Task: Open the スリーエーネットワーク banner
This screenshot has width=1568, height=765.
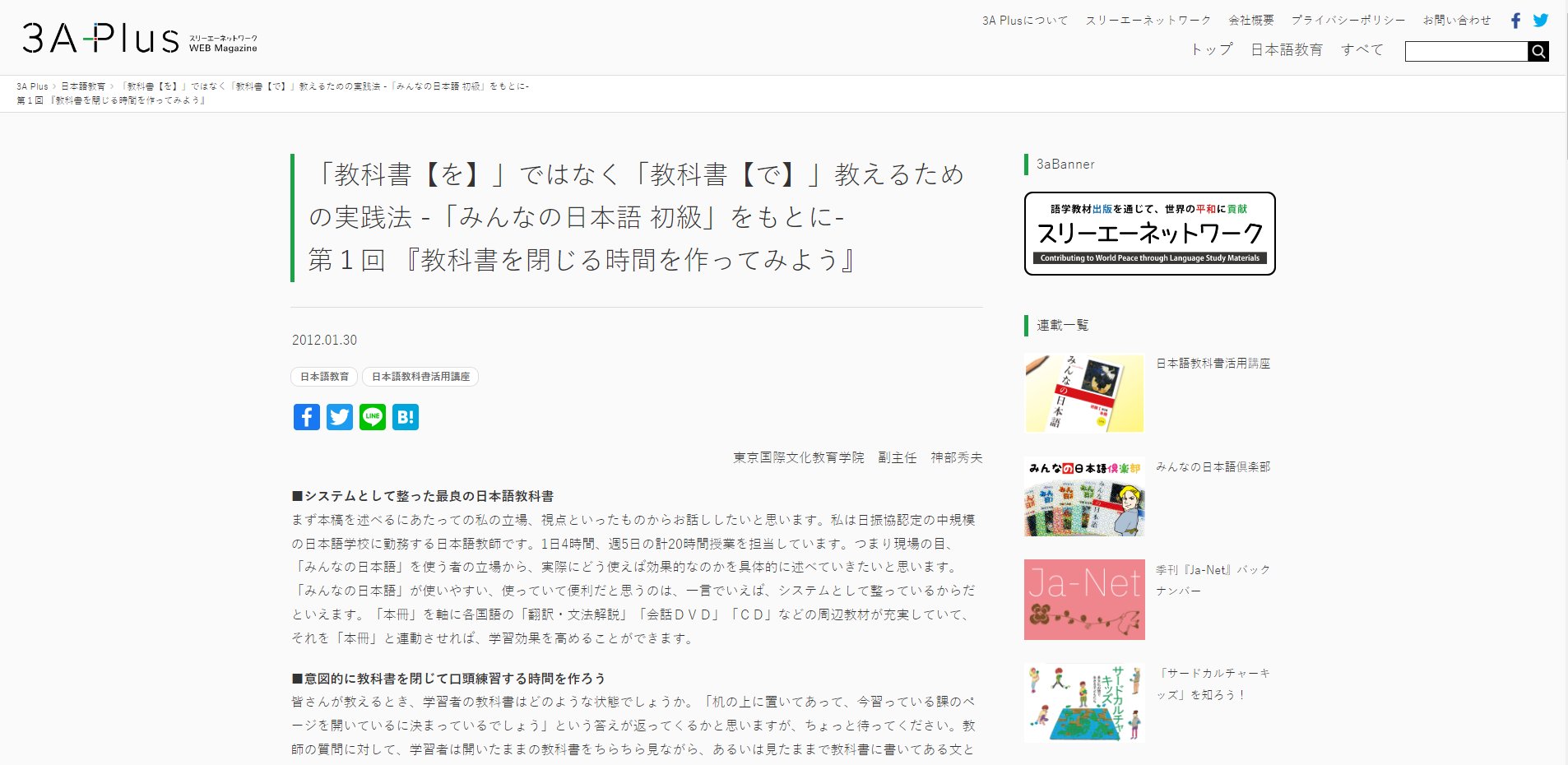Action: (1150, 234)
